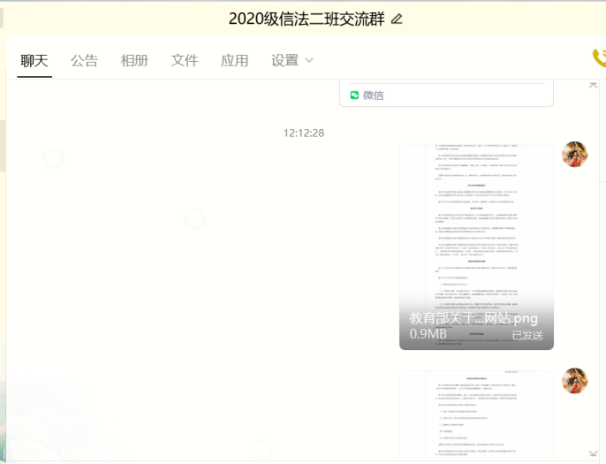This screenshot has height=464, width=606.
Task: Open the second document image thumbnail at bottom
Action: tap(476, 415)
